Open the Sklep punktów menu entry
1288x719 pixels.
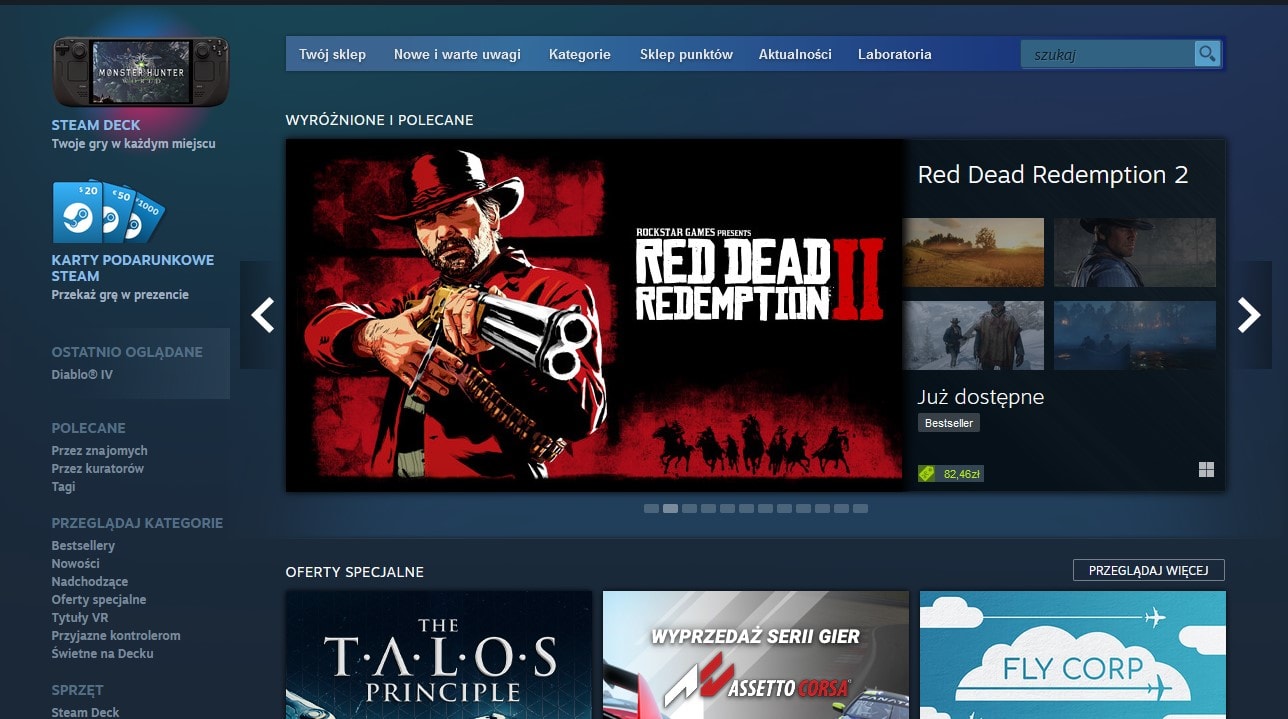(686, 54)
